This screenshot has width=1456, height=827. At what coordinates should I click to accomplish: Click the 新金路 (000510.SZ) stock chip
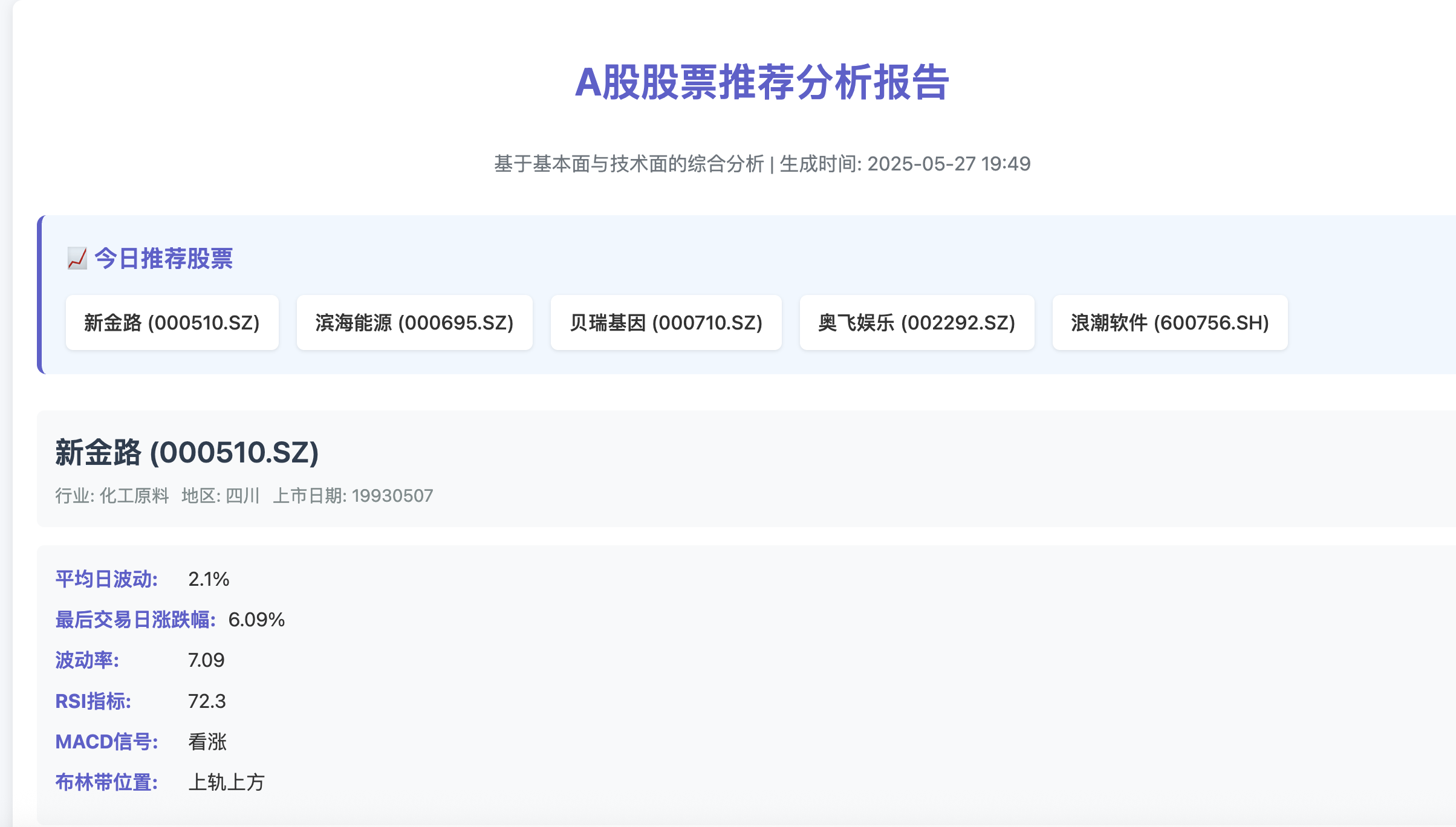pos(172,323)
